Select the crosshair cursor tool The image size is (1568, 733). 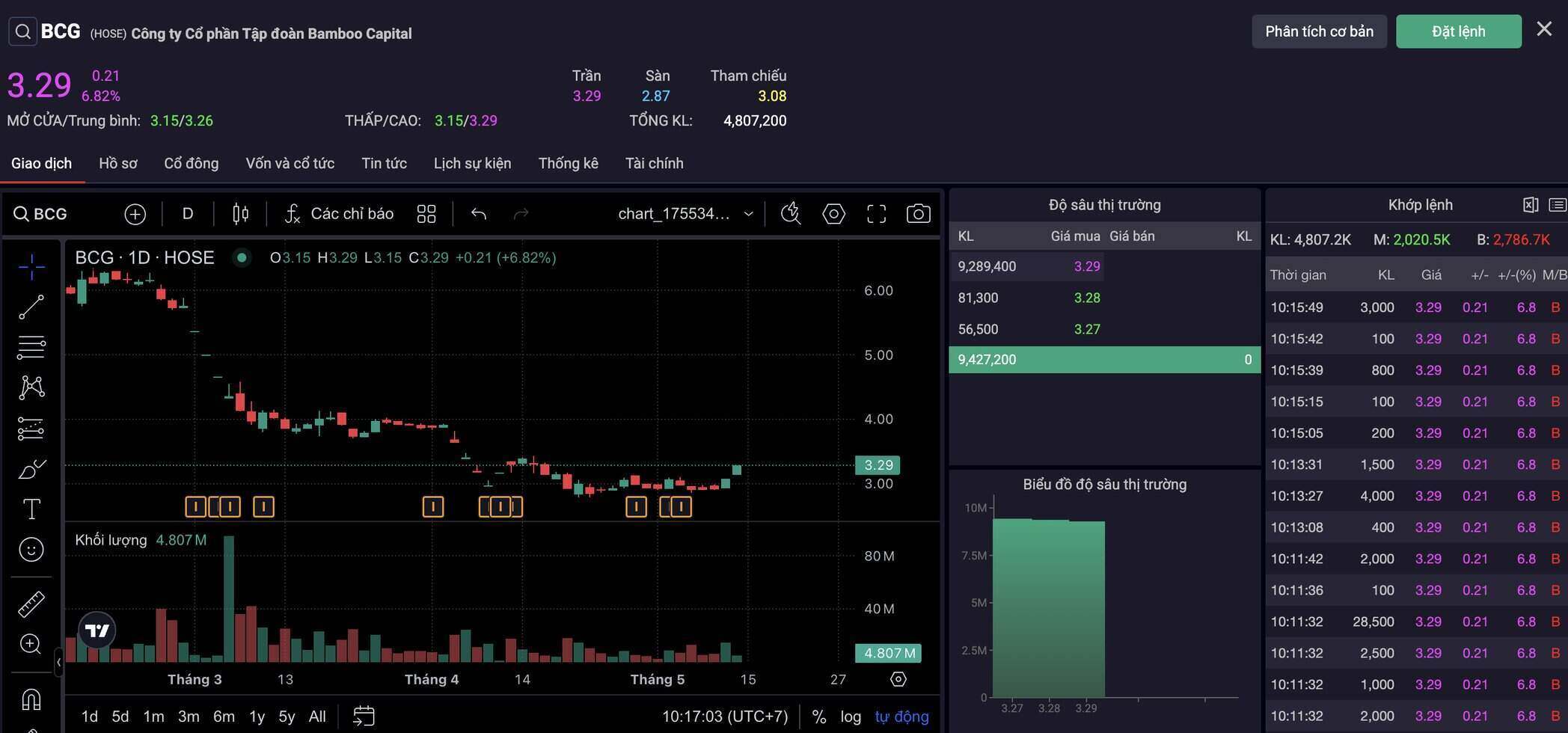[32, 266]
